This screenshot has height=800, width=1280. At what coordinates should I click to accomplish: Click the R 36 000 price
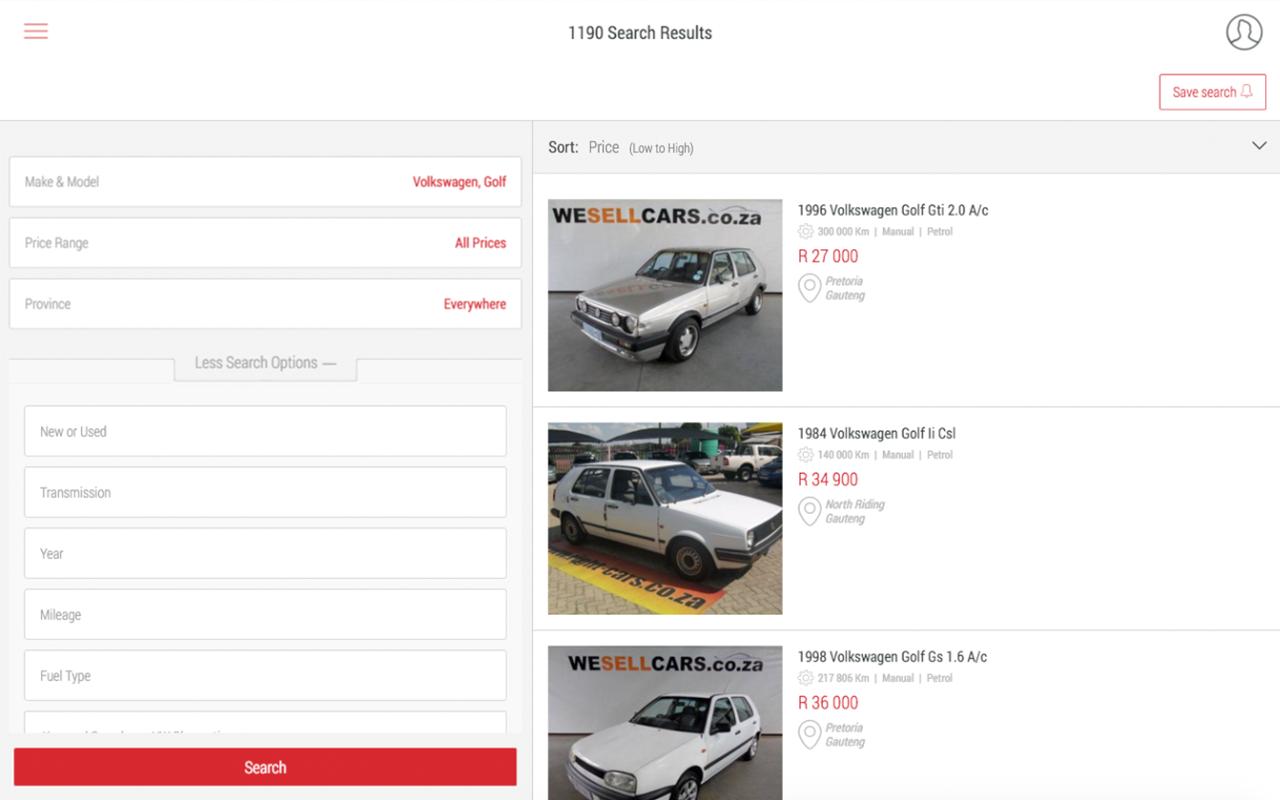[x=828, y=703]
